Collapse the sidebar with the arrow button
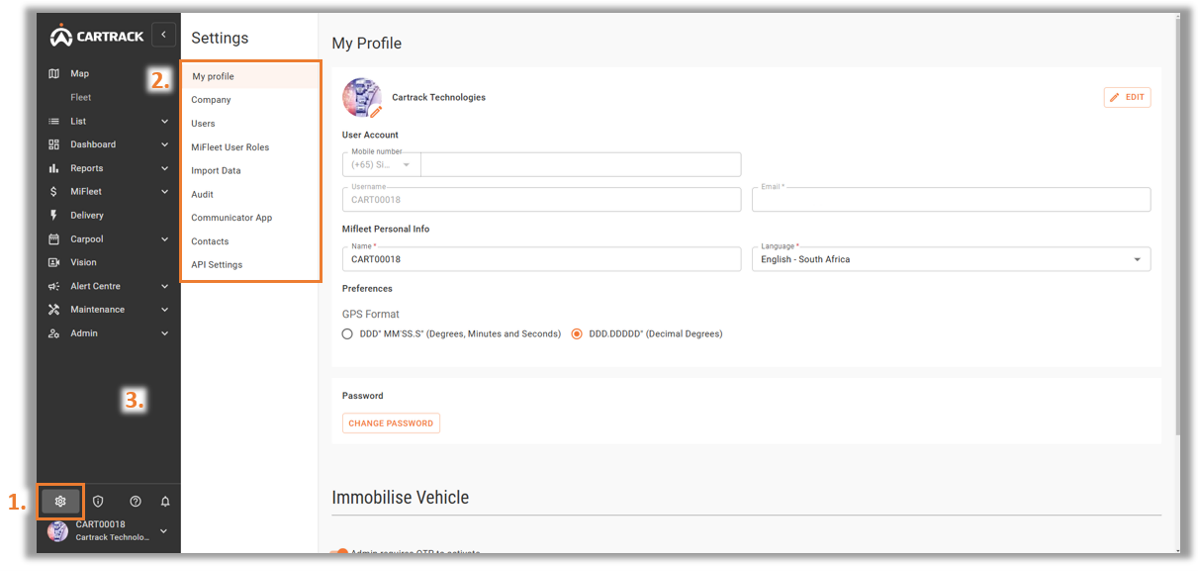This screenshot has height=571, width=1198. coord(164,34)
